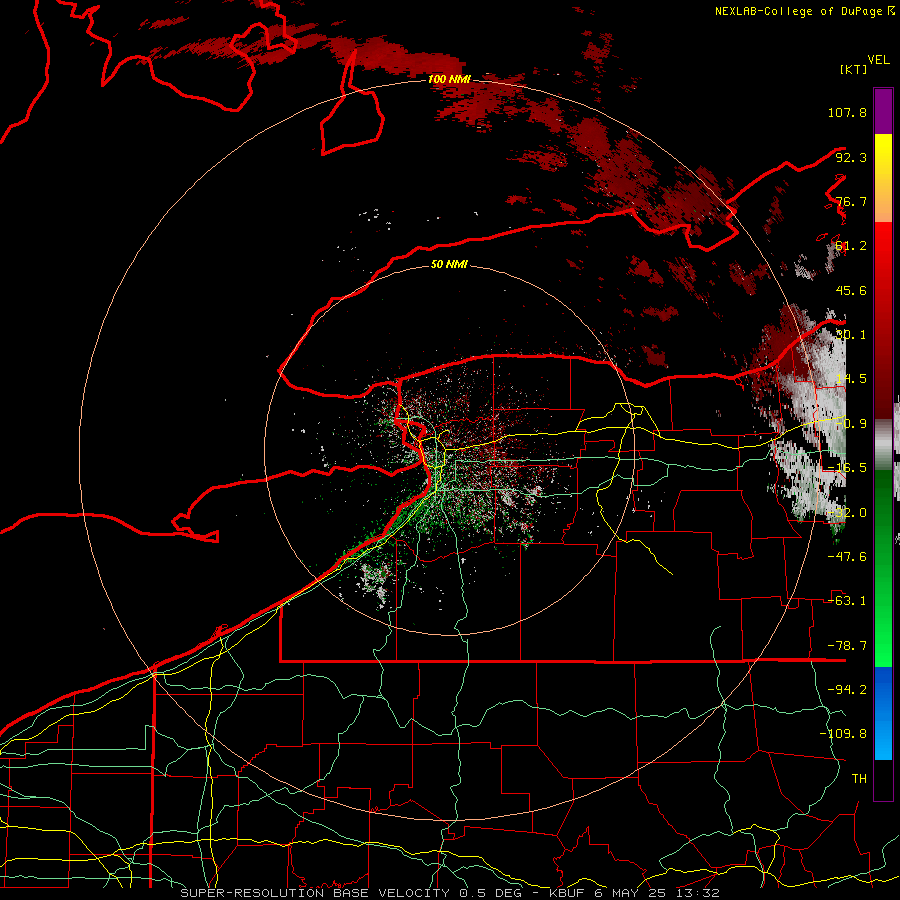The width and height of the screenshot is (900, 900).
Task: Click the Super-Resolution Base Velocity caption
Action: 449,893
